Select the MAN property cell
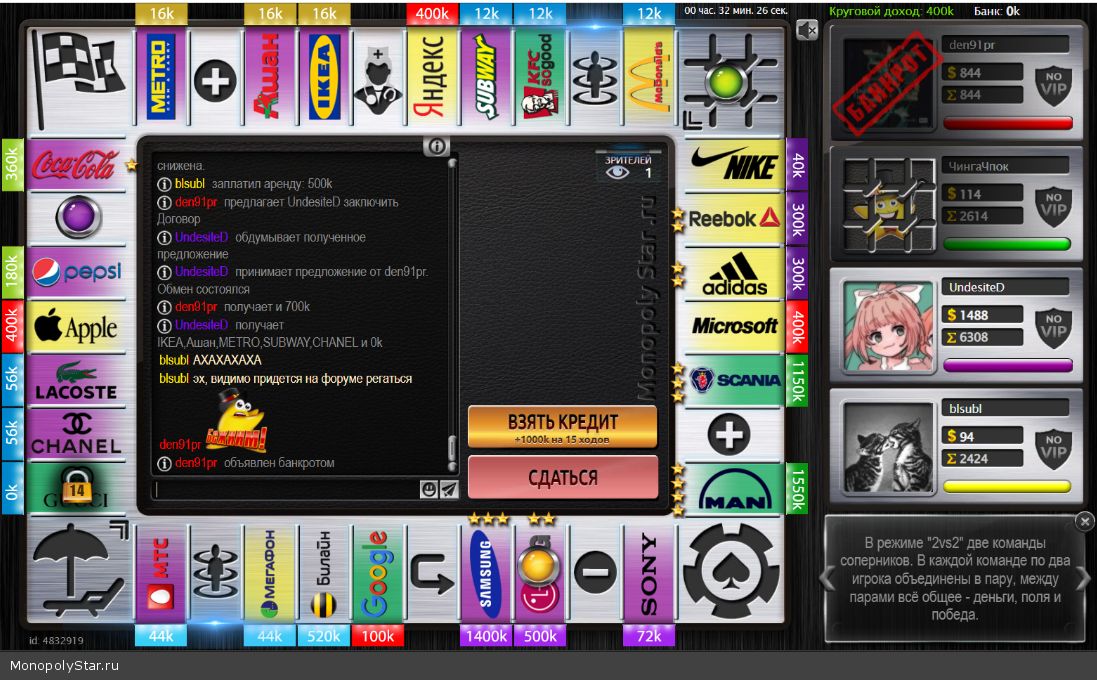Viewport: 1097px width, 680px height. coord(733,488)
